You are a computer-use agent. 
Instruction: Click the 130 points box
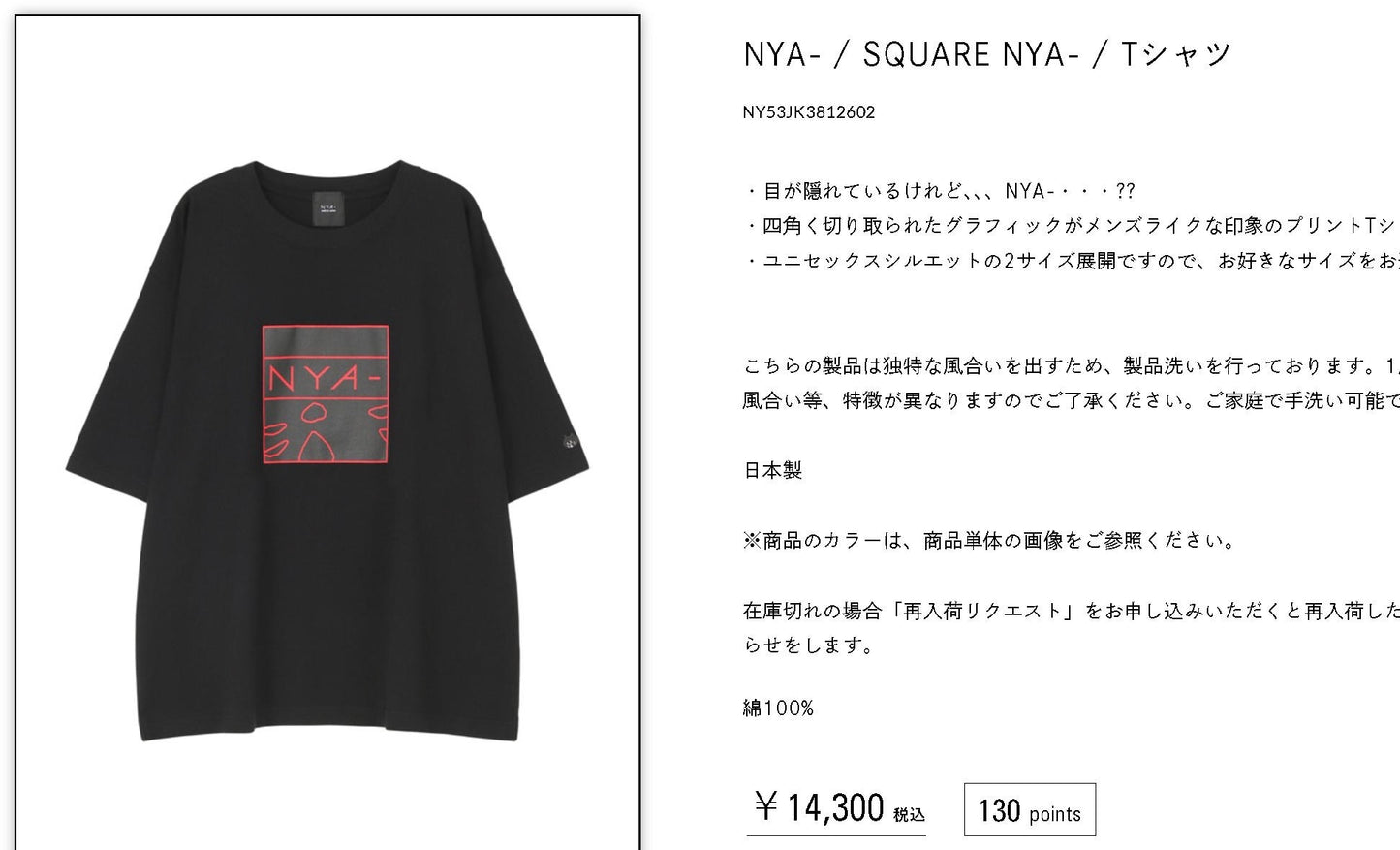[x=1030, y=810]
